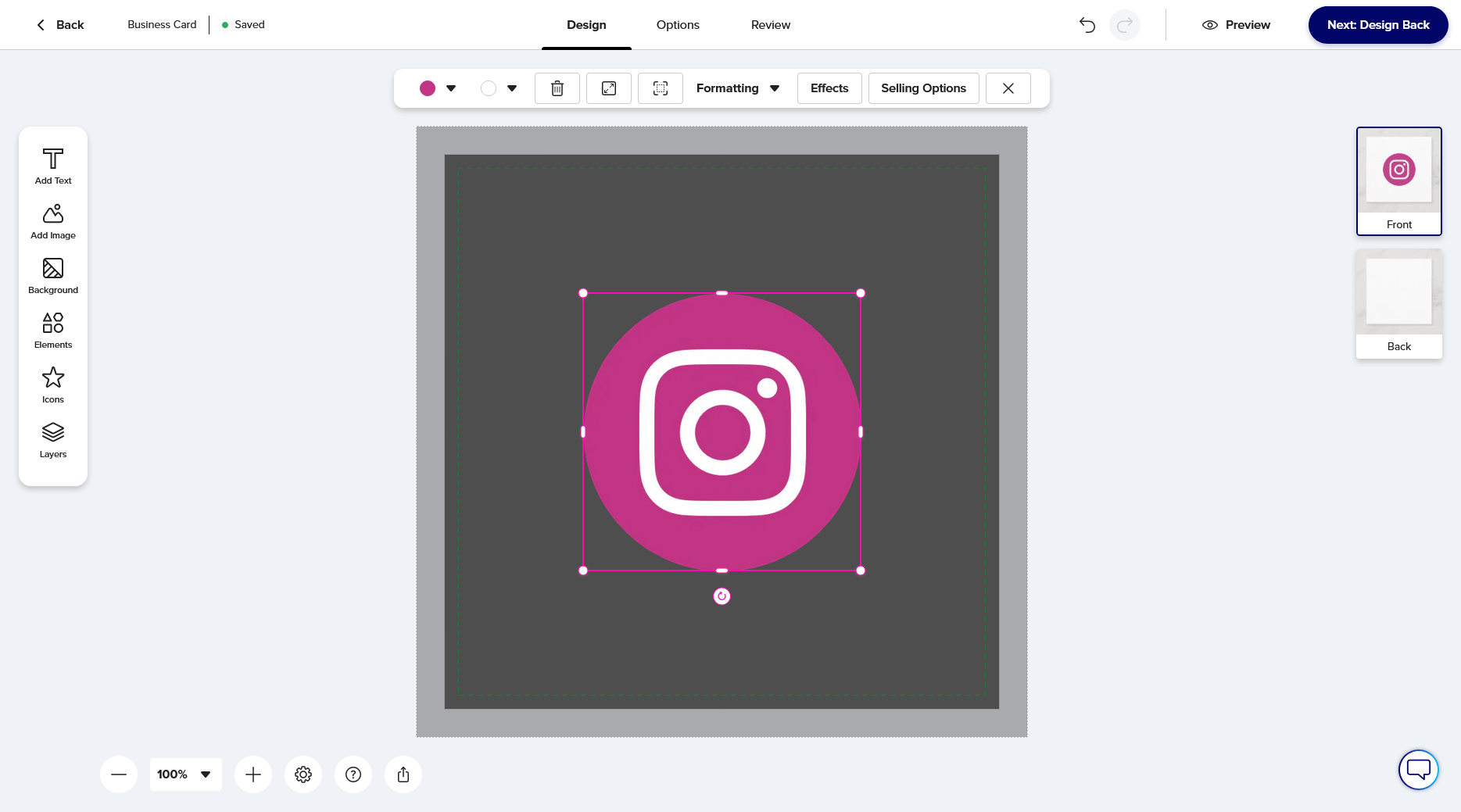Click the Saved status indicator

click(243, 24)
